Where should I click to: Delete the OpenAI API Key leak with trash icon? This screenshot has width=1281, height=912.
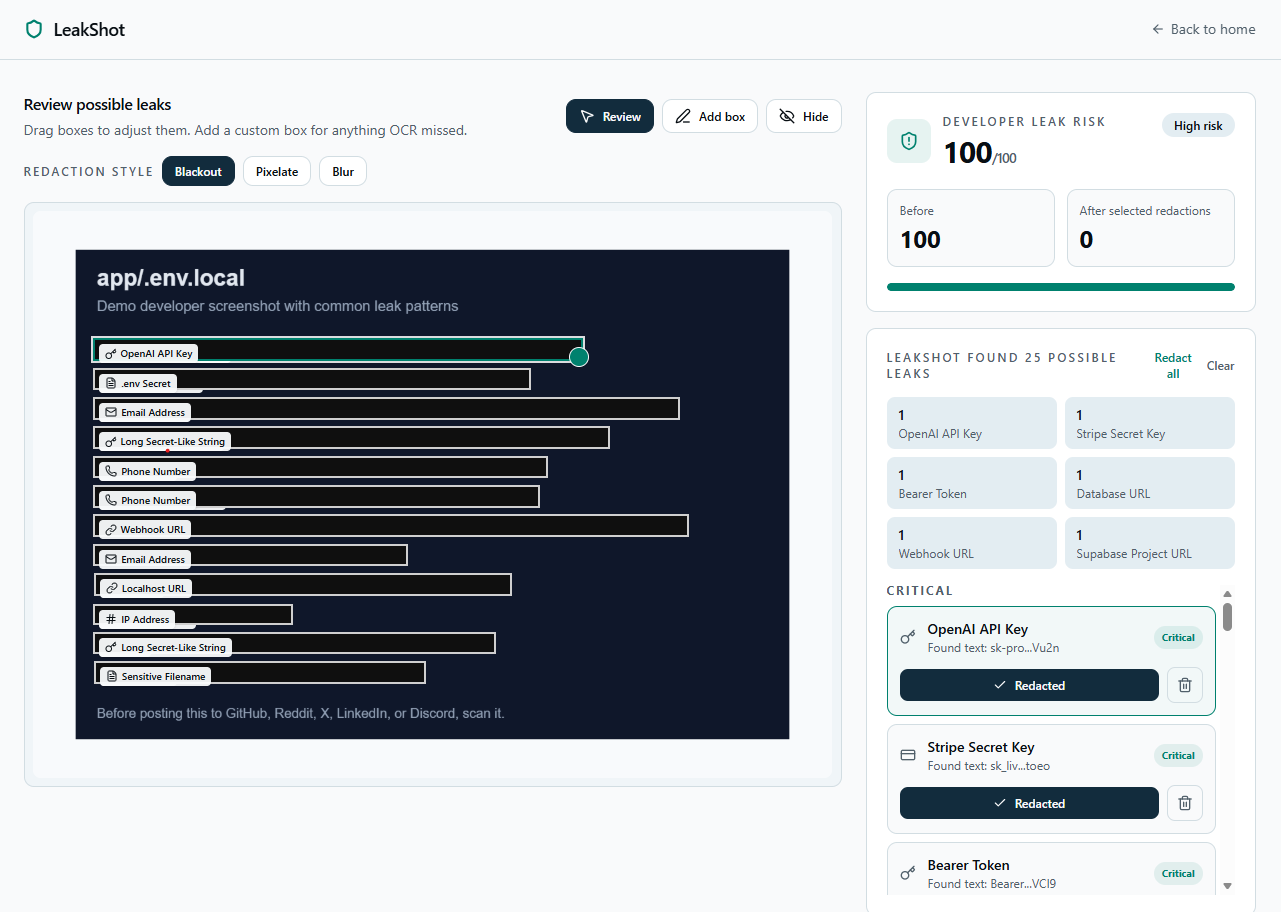tap(1185, 685)
